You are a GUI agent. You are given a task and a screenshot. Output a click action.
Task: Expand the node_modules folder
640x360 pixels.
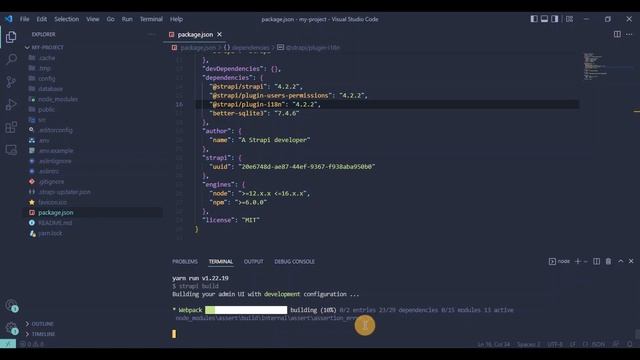[x=58, y=99]
